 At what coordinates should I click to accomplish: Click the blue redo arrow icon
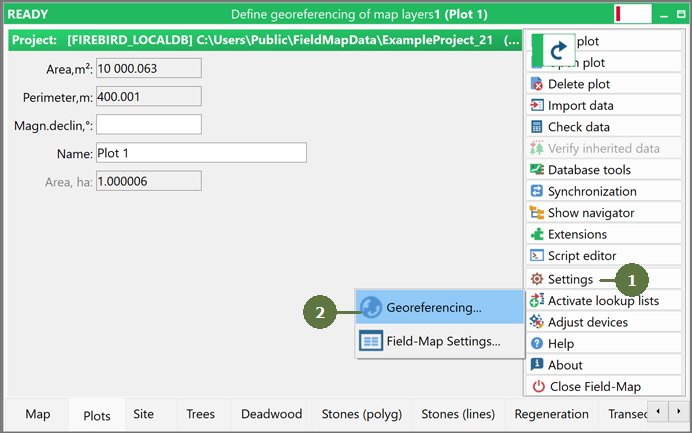tap(558, 50)
